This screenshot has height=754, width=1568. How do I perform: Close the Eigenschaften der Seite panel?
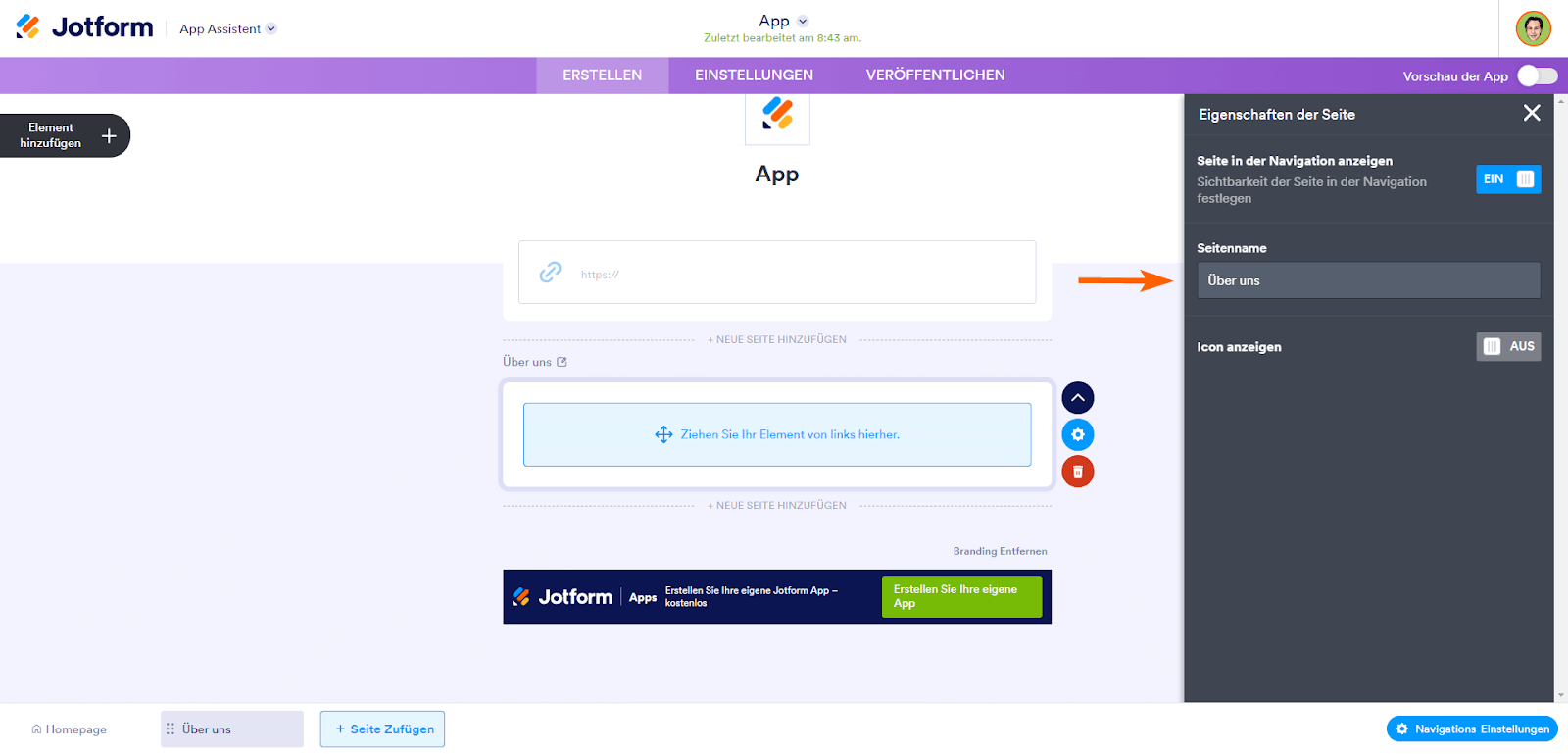[1532, 114]
